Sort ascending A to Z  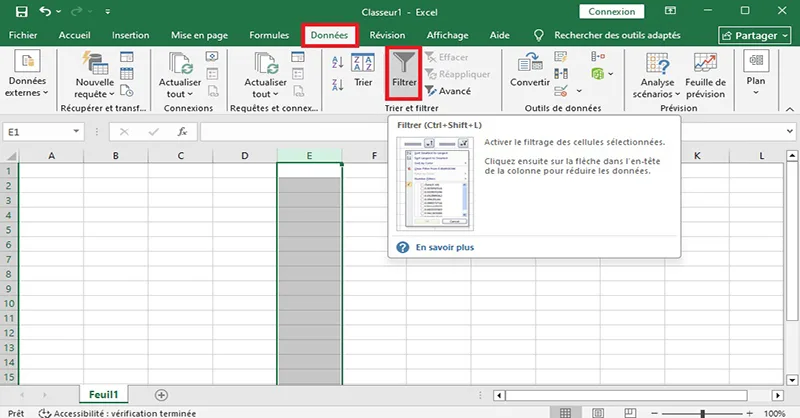click(x=337, y=63)
